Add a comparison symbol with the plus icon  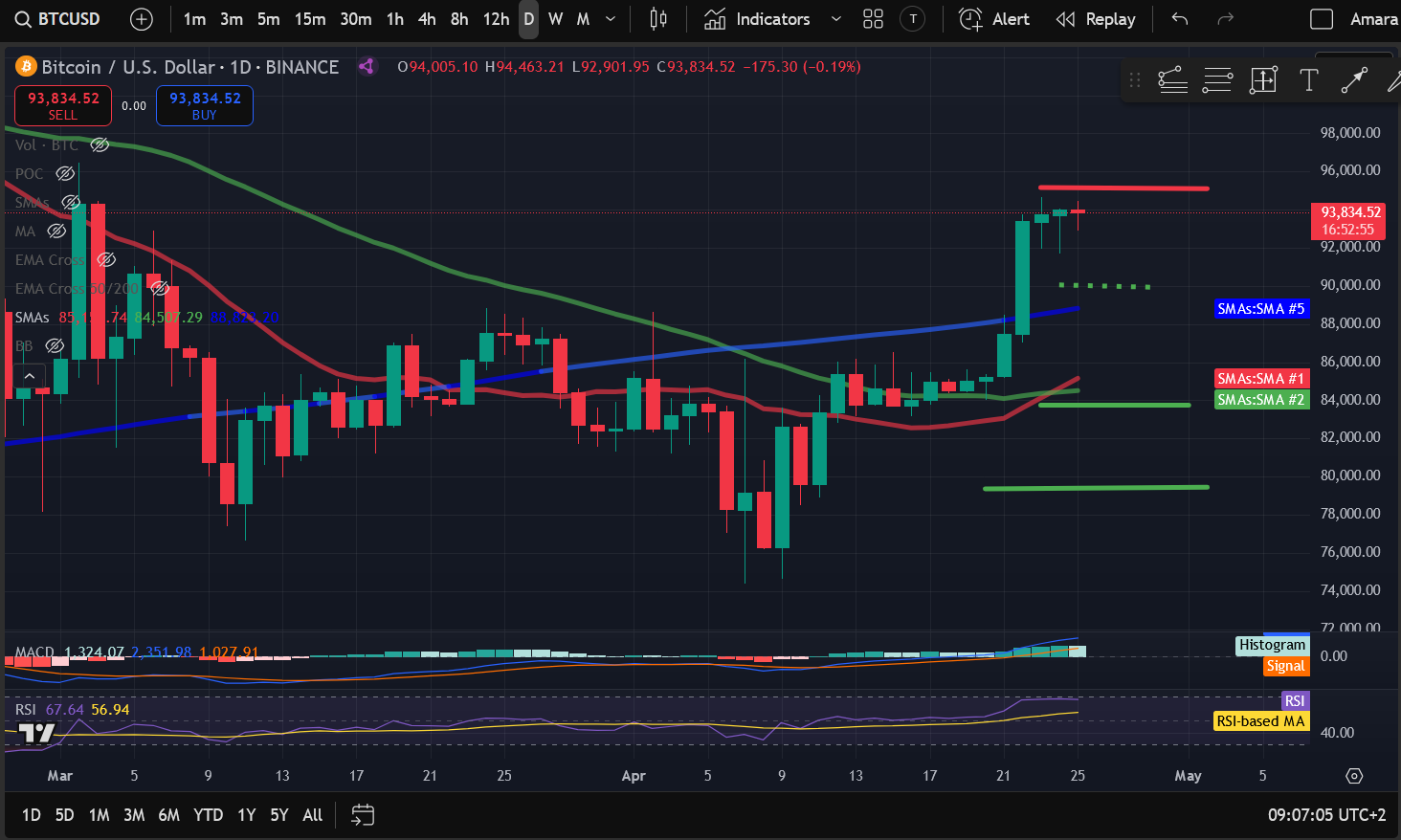click(141, 19)
